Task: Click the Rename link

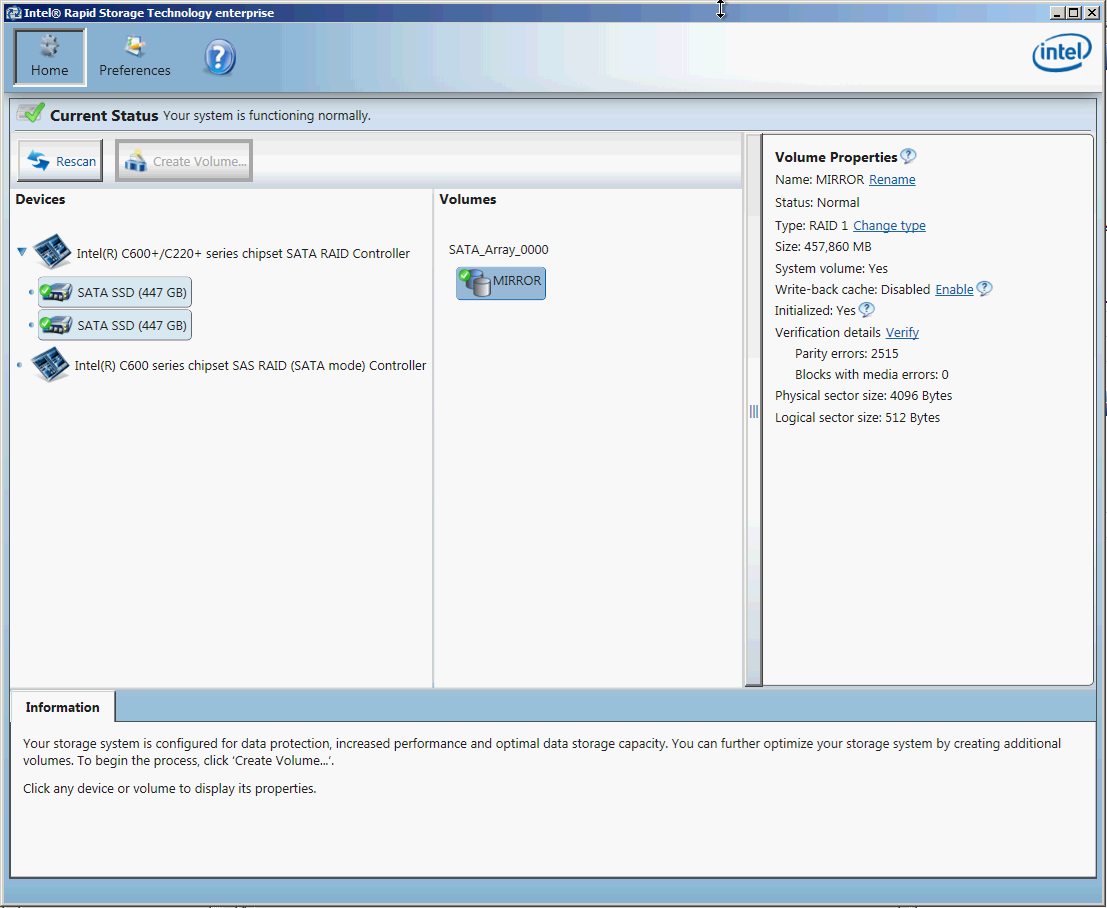Action: [x=892, y=179]
